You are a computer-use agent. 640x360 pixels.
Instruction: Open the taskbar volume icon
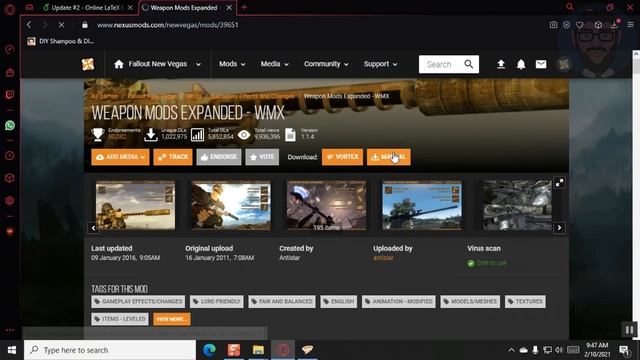tap(559, 350)
